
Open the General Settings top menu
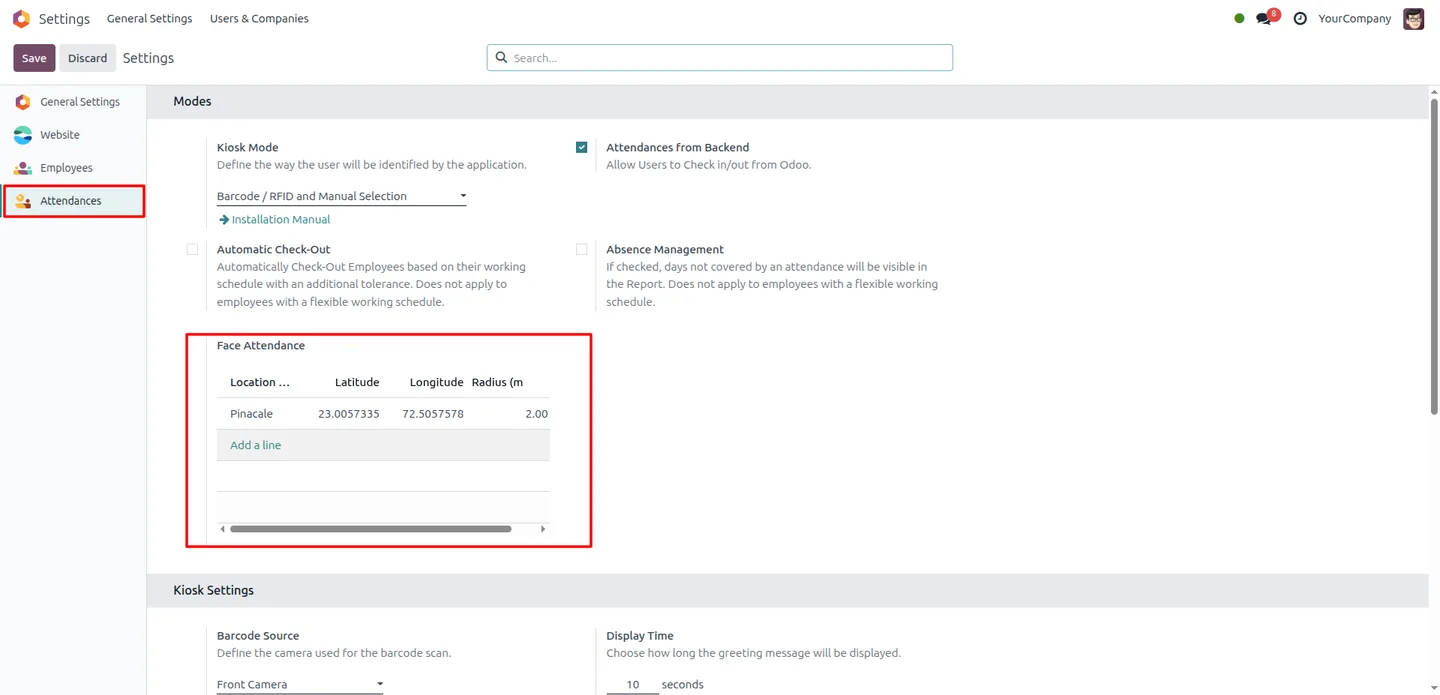coord(149,19)
